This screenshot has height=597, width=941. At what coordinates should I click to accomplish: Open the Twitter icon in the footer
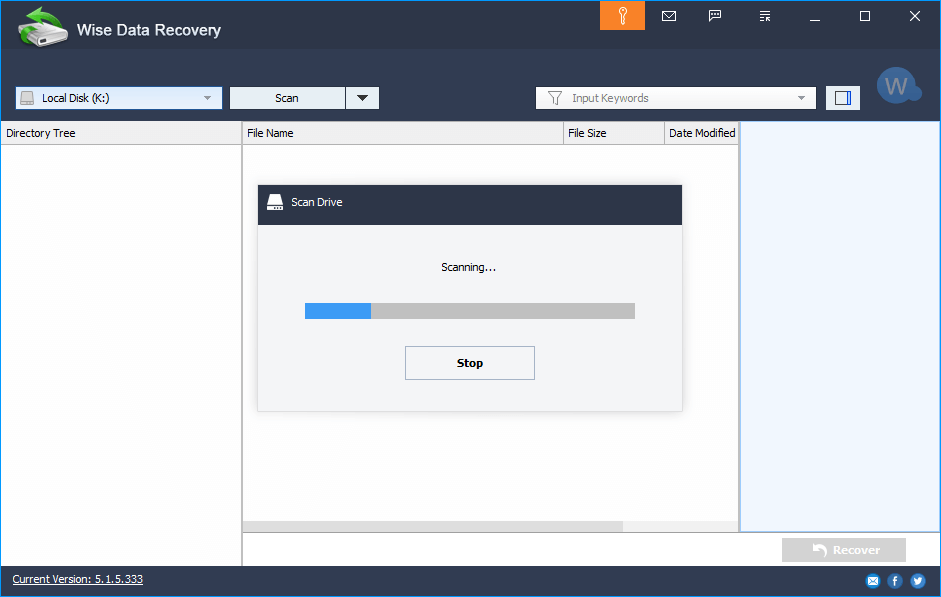coord(918,580)
